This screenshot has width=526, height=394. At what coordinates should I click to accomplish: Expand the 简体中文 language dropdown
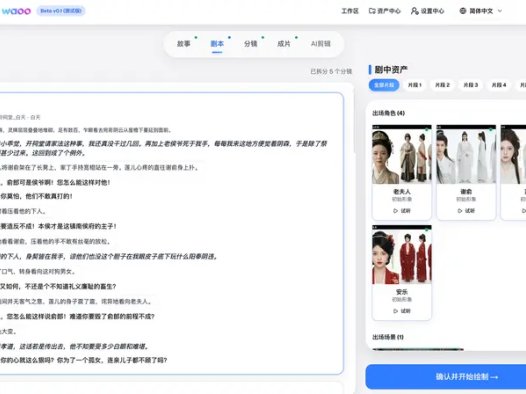(x=480, y=11)
